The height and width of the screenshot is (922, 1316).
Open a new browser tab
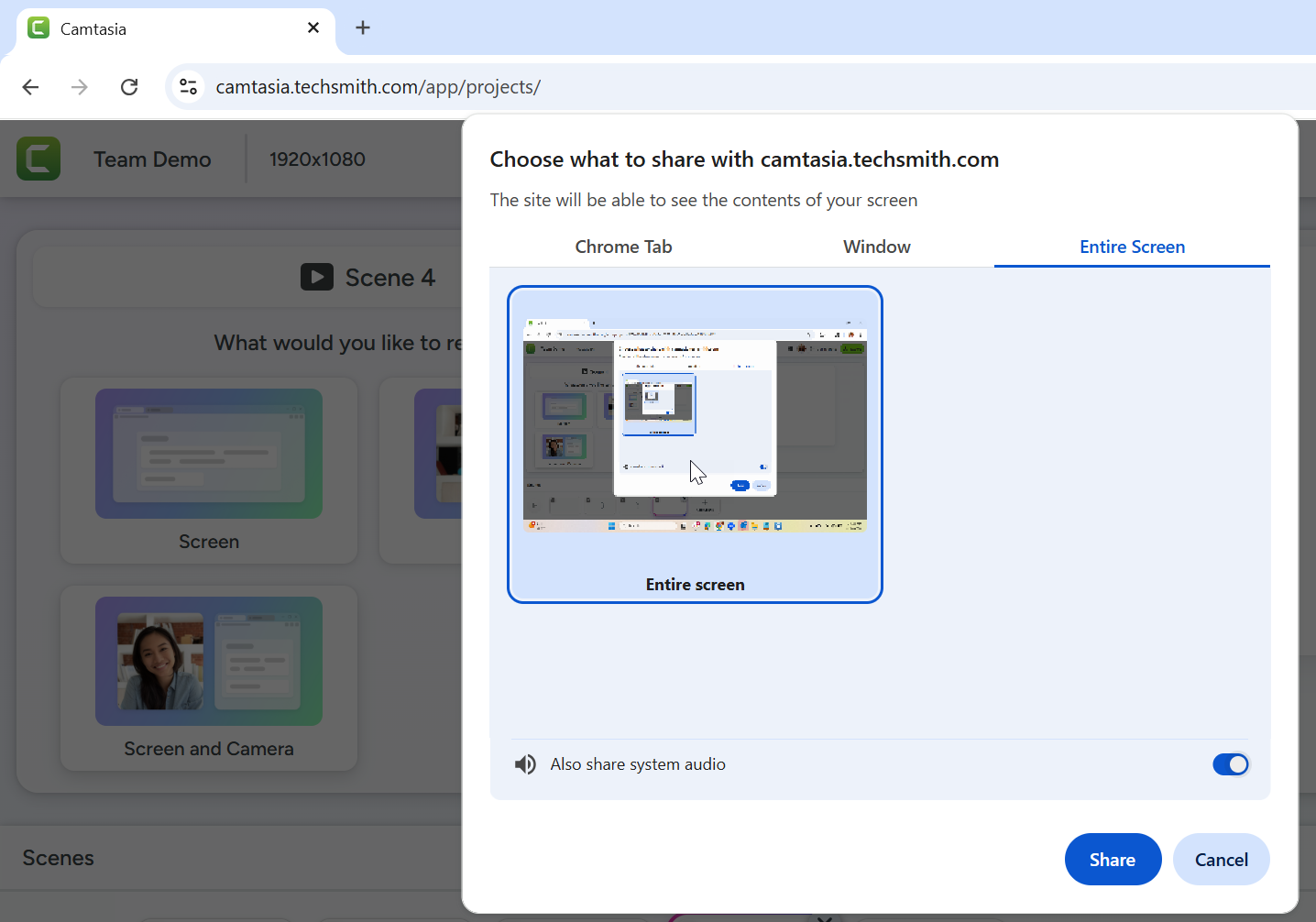click(363, 27)
